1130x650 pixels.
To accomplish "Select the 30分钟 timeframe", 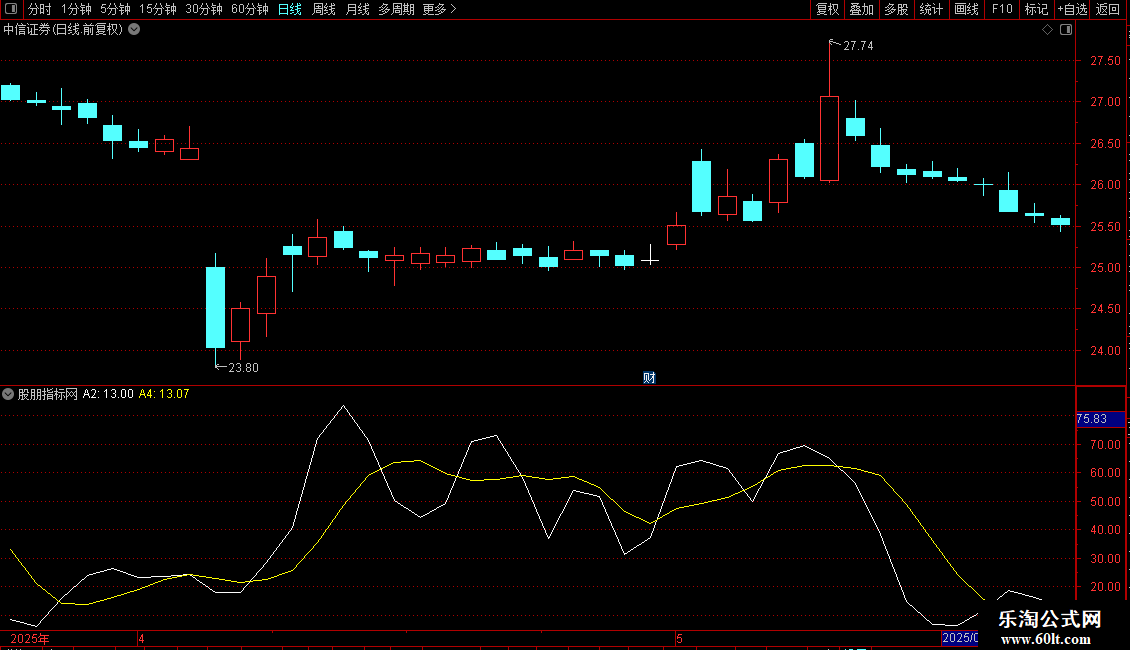I will (x=204, y=9).
